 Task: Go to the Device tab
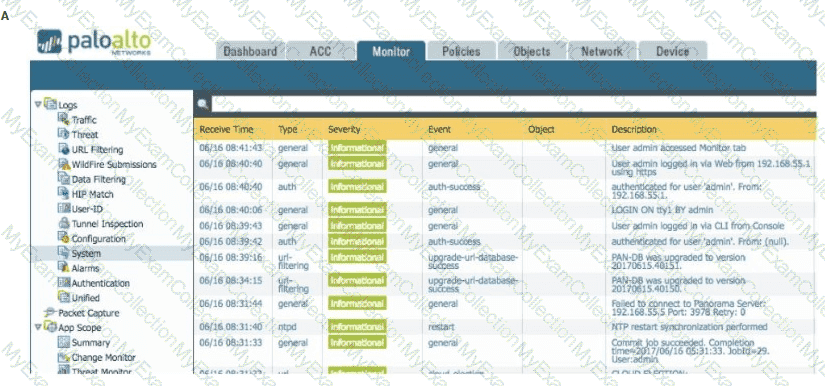click(672, 52)
